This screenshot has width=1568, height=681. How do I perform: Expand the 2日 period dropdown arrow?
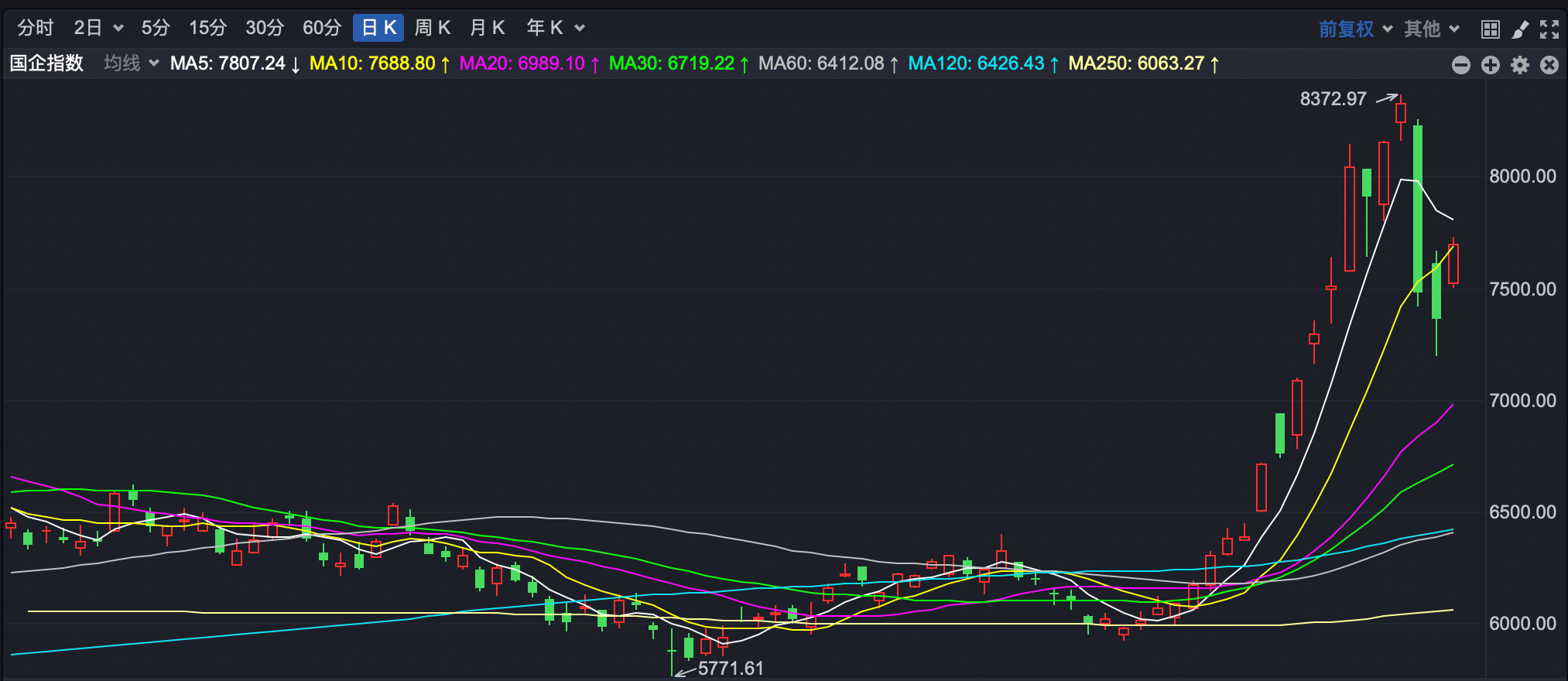pos(118,29)
